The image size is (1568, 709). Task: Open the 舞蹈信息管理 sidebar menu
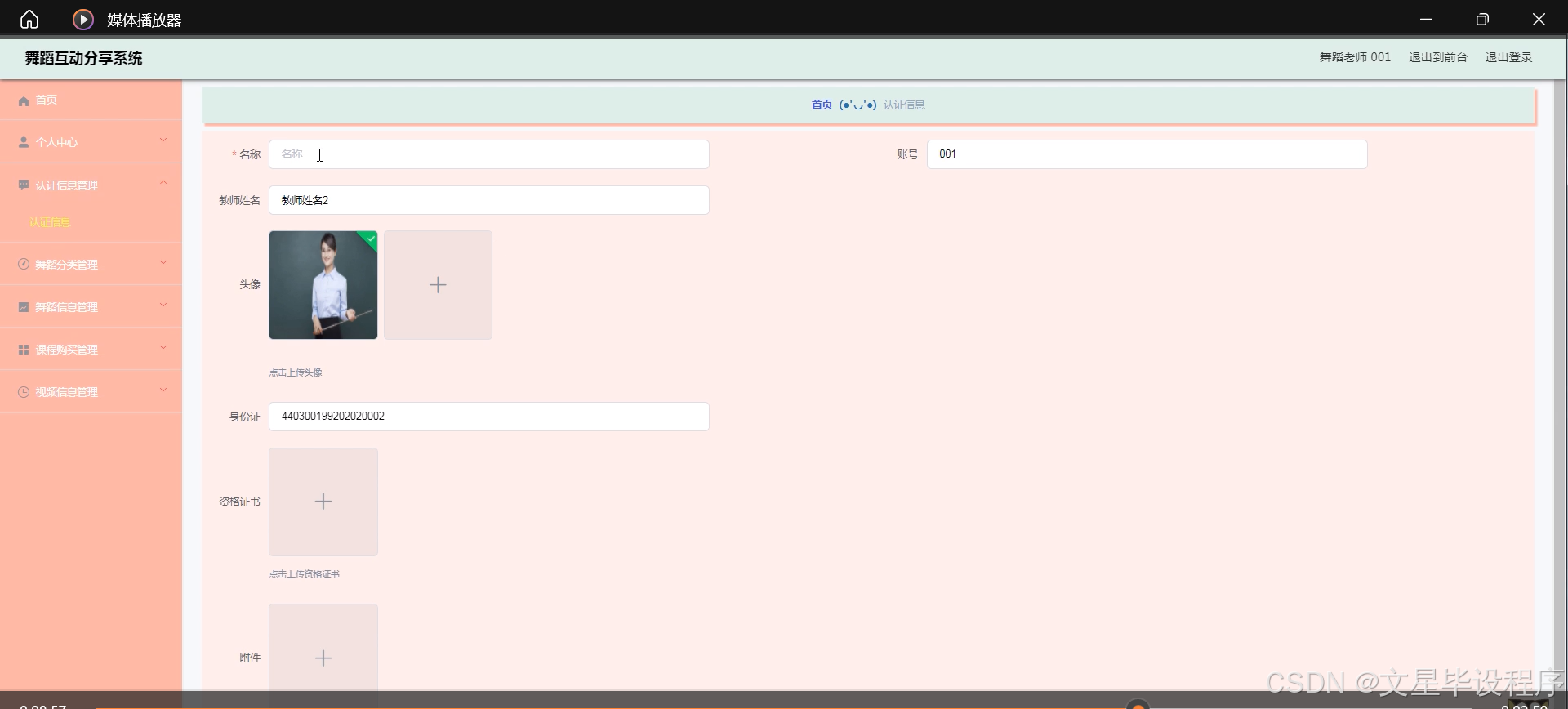pyautogui.click(x=91, y=307)
